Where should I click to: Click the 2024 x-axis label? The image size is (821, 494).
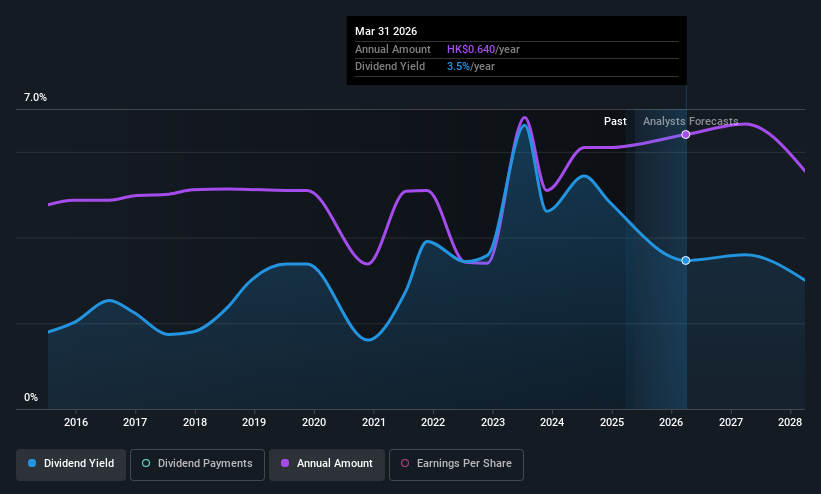(552, 422)
